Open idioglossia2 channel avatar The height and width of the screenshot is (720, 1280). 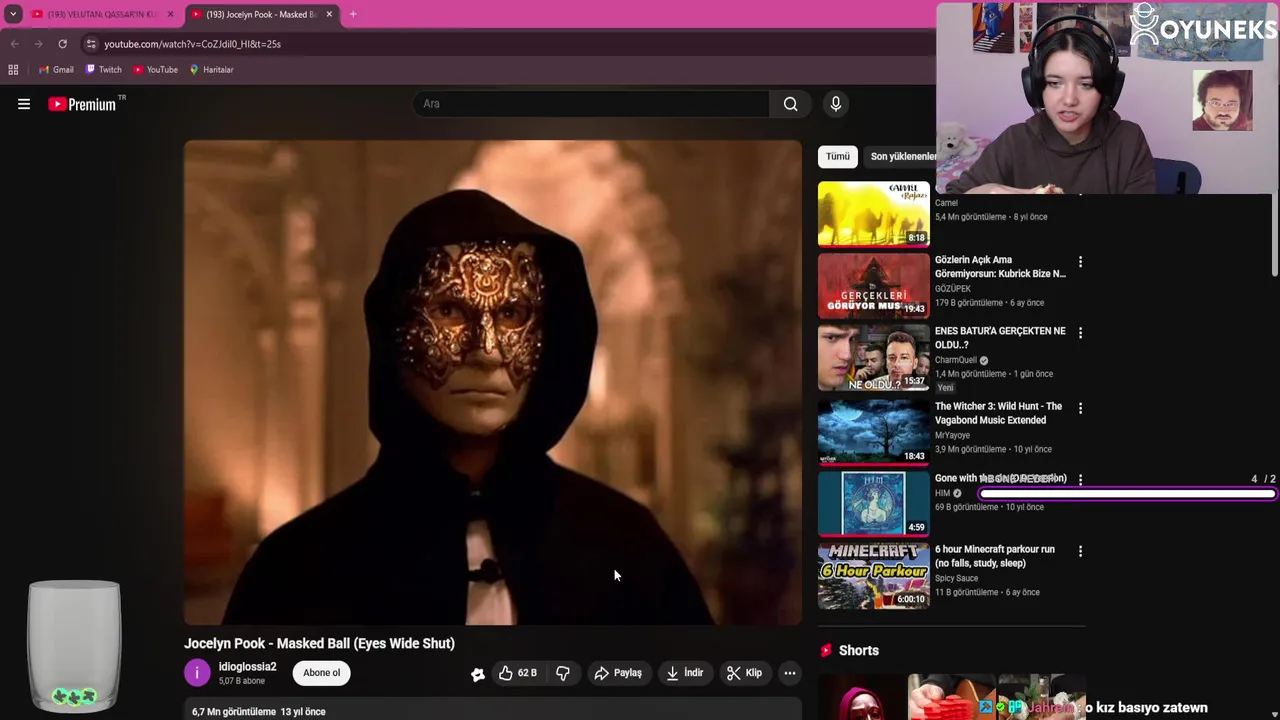click(197, 673)
